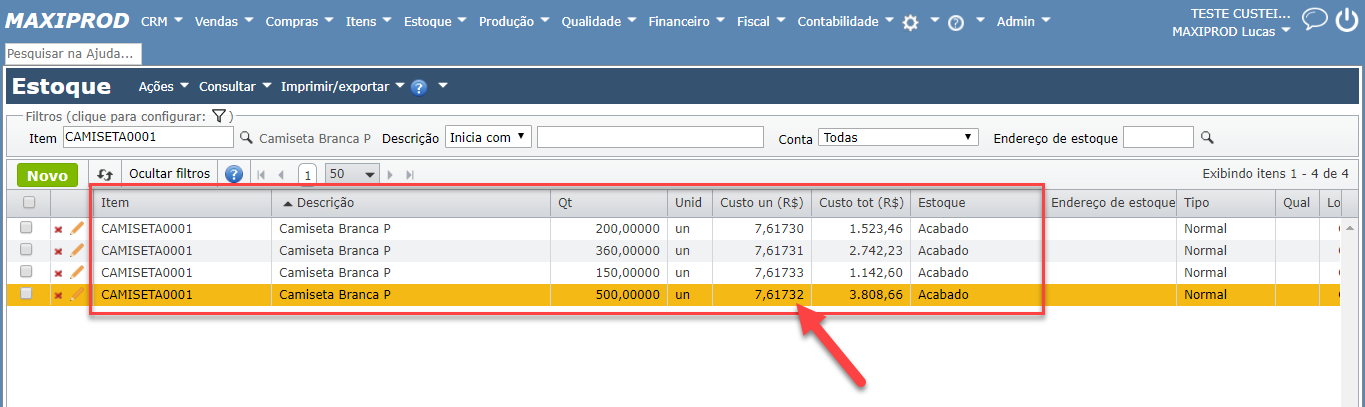Open the Imprimir/exportar dropdown menu
Screen dimensions: 1365x407
(x=342, y=87)
